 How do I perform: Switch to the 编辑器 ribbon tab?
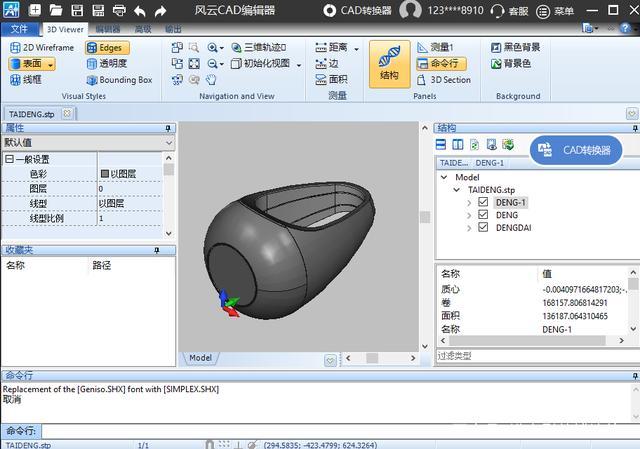(x=107, y=29)
